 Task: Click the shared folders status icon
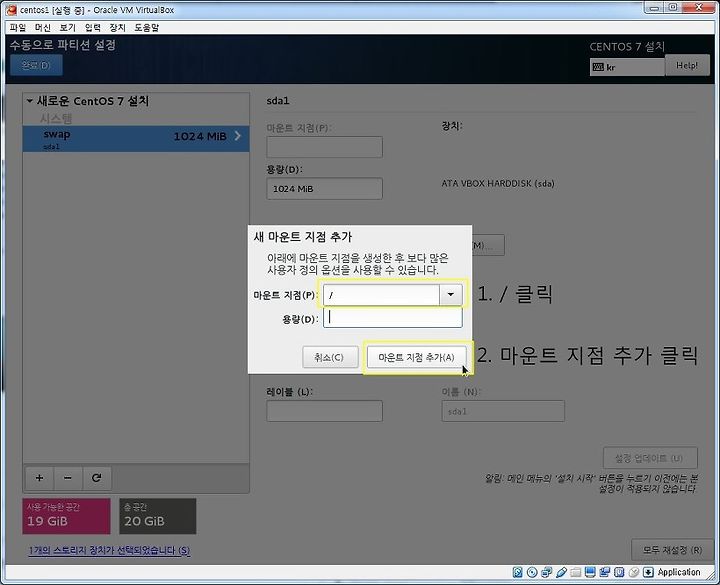[x=575, y=572]
